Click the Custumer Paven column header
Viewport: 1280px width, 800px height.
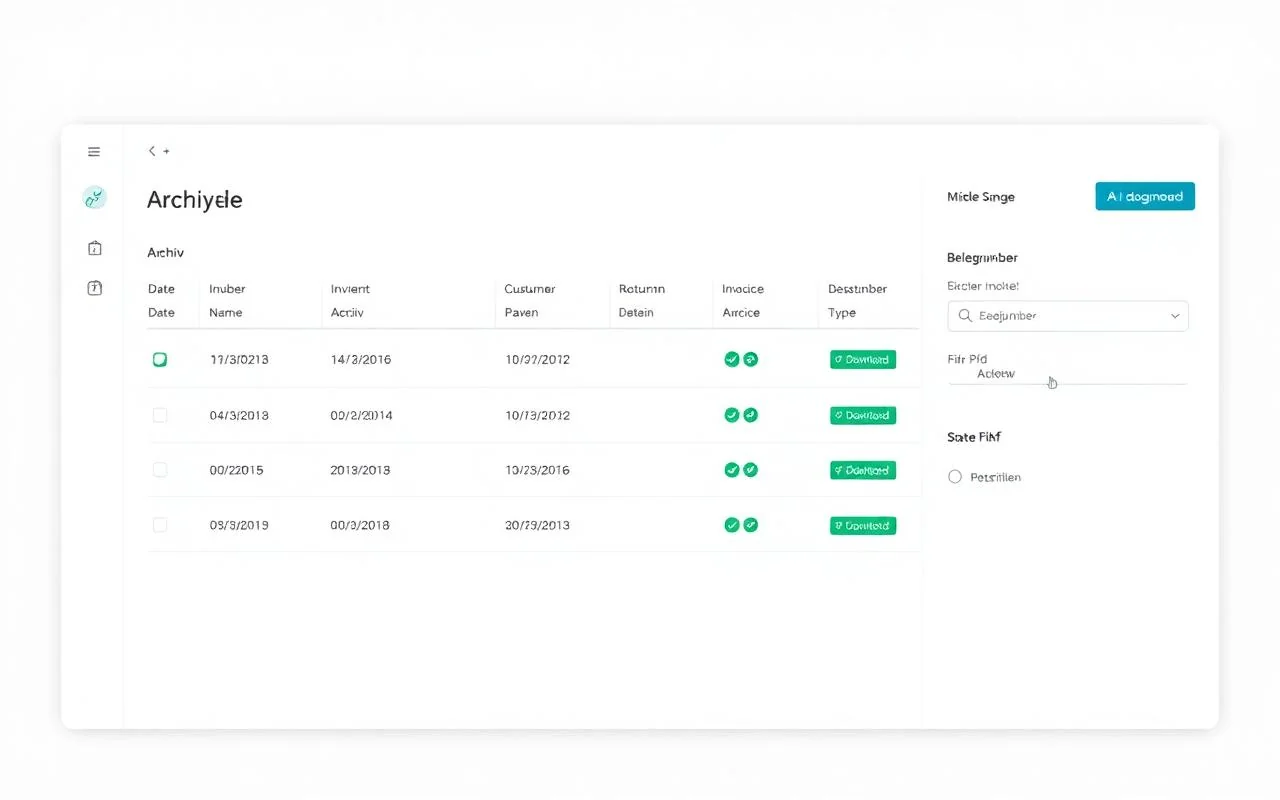(529, 301)
